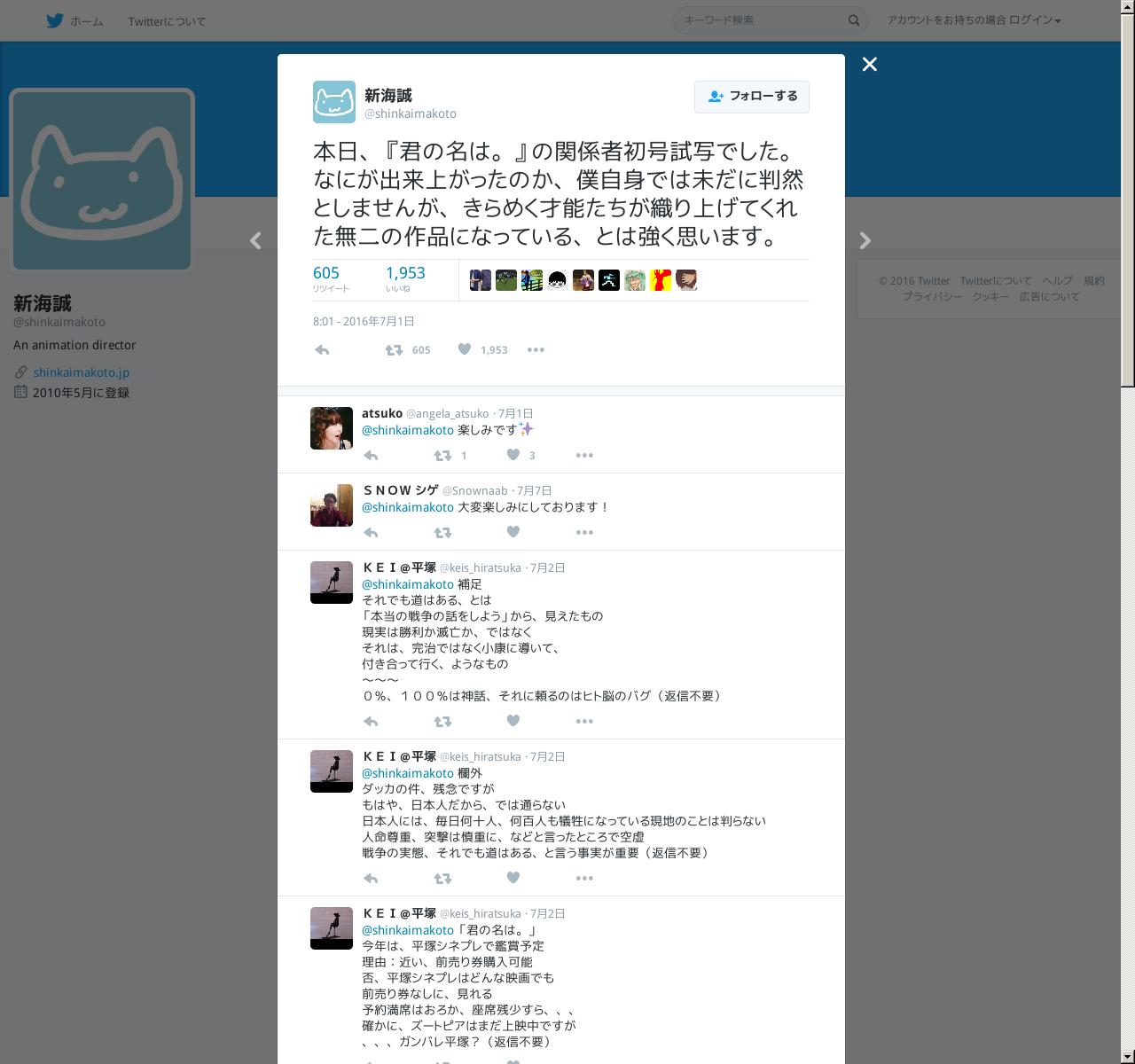This screenshot has height=1064, width=1135.
Task: Open more options on KEI's 補足 tweet
Action: (x=584, y=722)
